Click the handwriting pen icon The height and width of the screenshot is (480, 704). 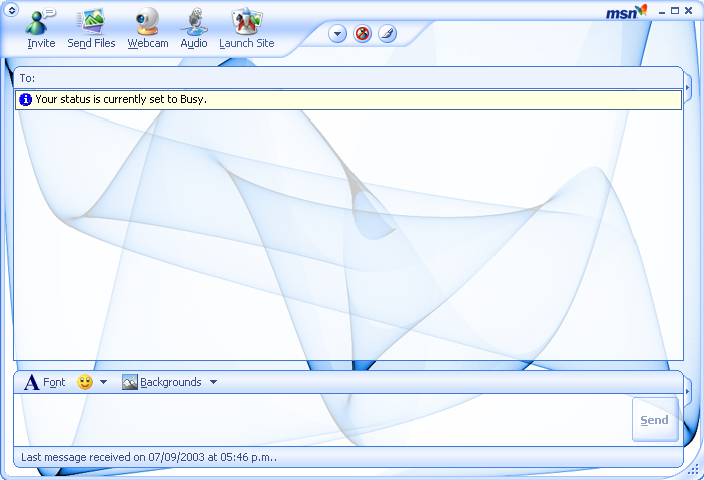[387, 34]
